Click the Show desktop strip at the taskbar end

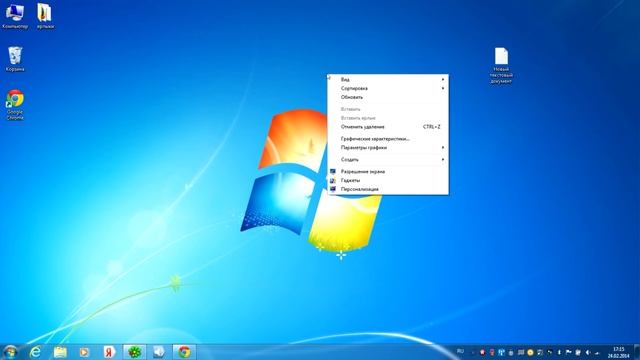pyautogui.click(x=636, y=352)
